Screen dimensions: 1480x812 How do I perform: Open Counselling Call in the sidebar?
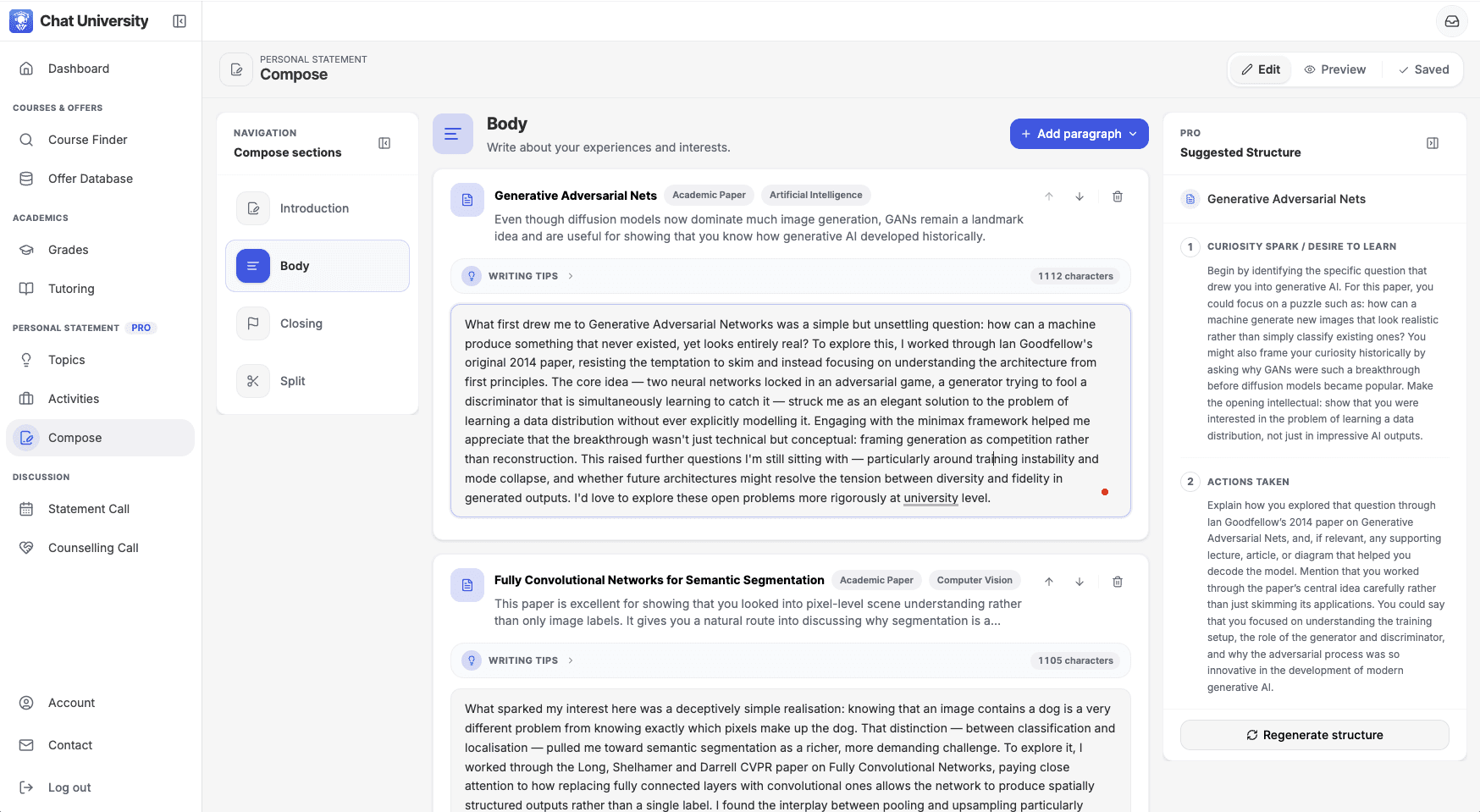click(x=101, y=548)
